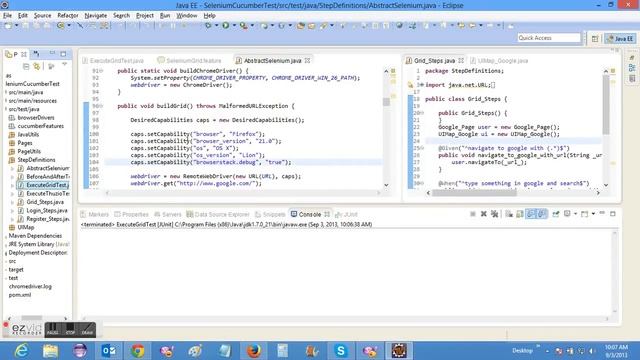Expand Grid_Steps.java node in tree
Viewport: 640px width, 360px height.
pos(13,202)
